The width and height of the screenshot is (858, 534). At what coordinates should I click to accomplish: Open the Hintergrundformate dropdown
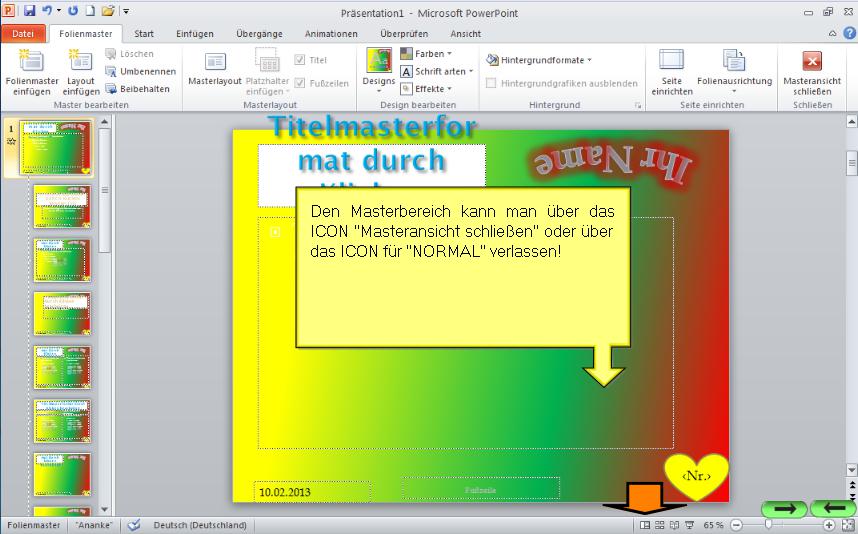click(x=540, y=60)
